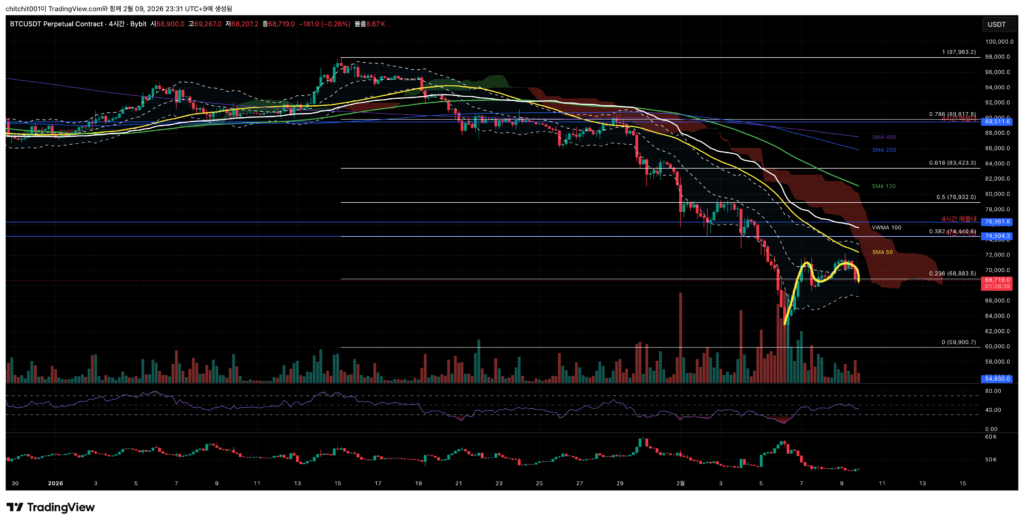The height and width of the screenshot is (524, 1024).
Task: Click the 0.618 Fibonacci level label
Action: click(952, 161)
